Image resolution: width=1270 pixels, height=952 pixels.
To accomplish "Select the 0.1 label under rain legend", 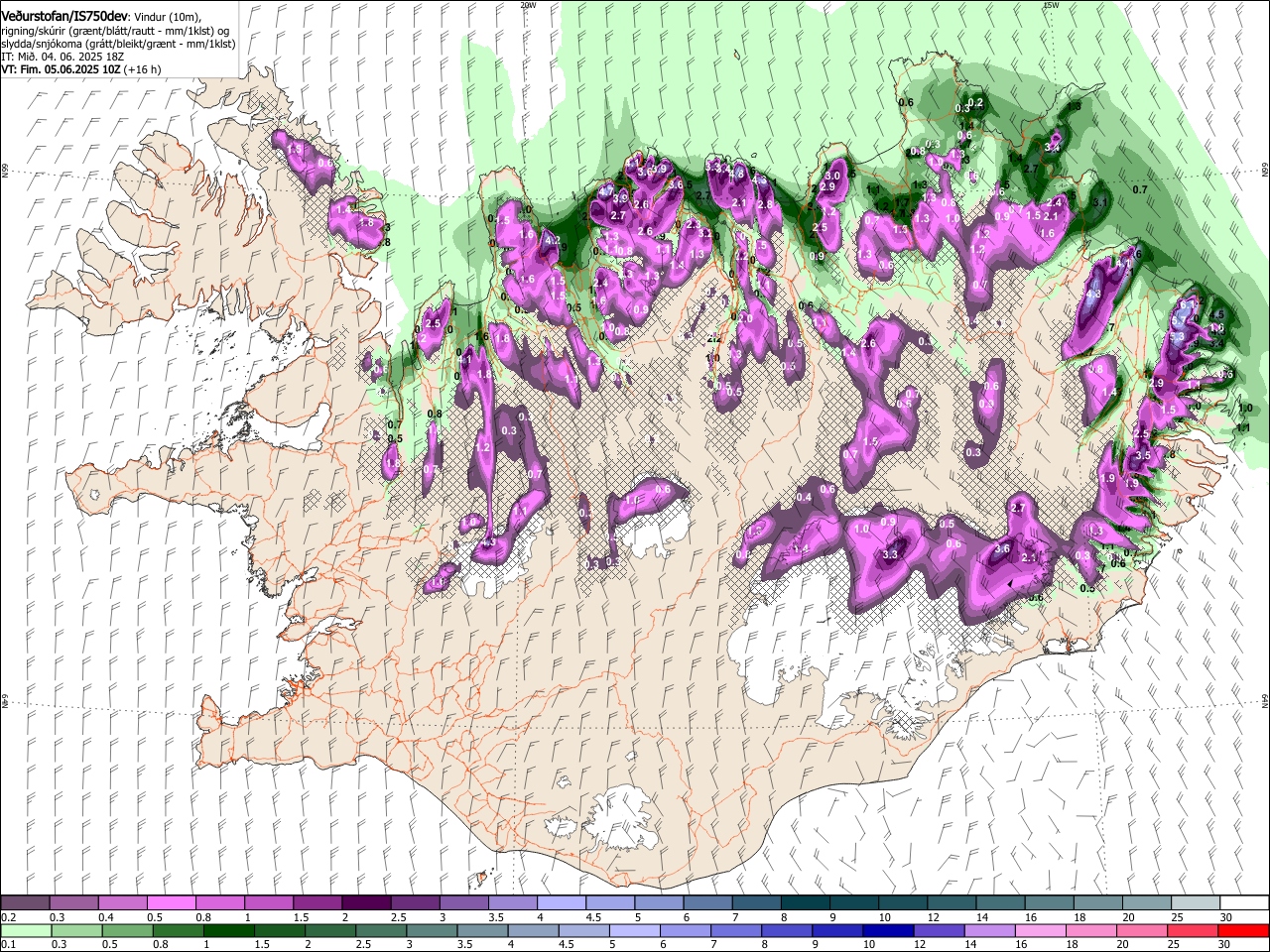I will (x=7, y=945).
